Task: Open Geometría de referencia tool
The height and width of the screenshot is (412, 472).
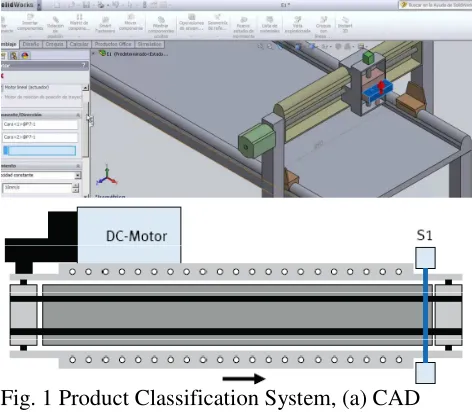Action: pyautogui.click(x=217, y=23)
